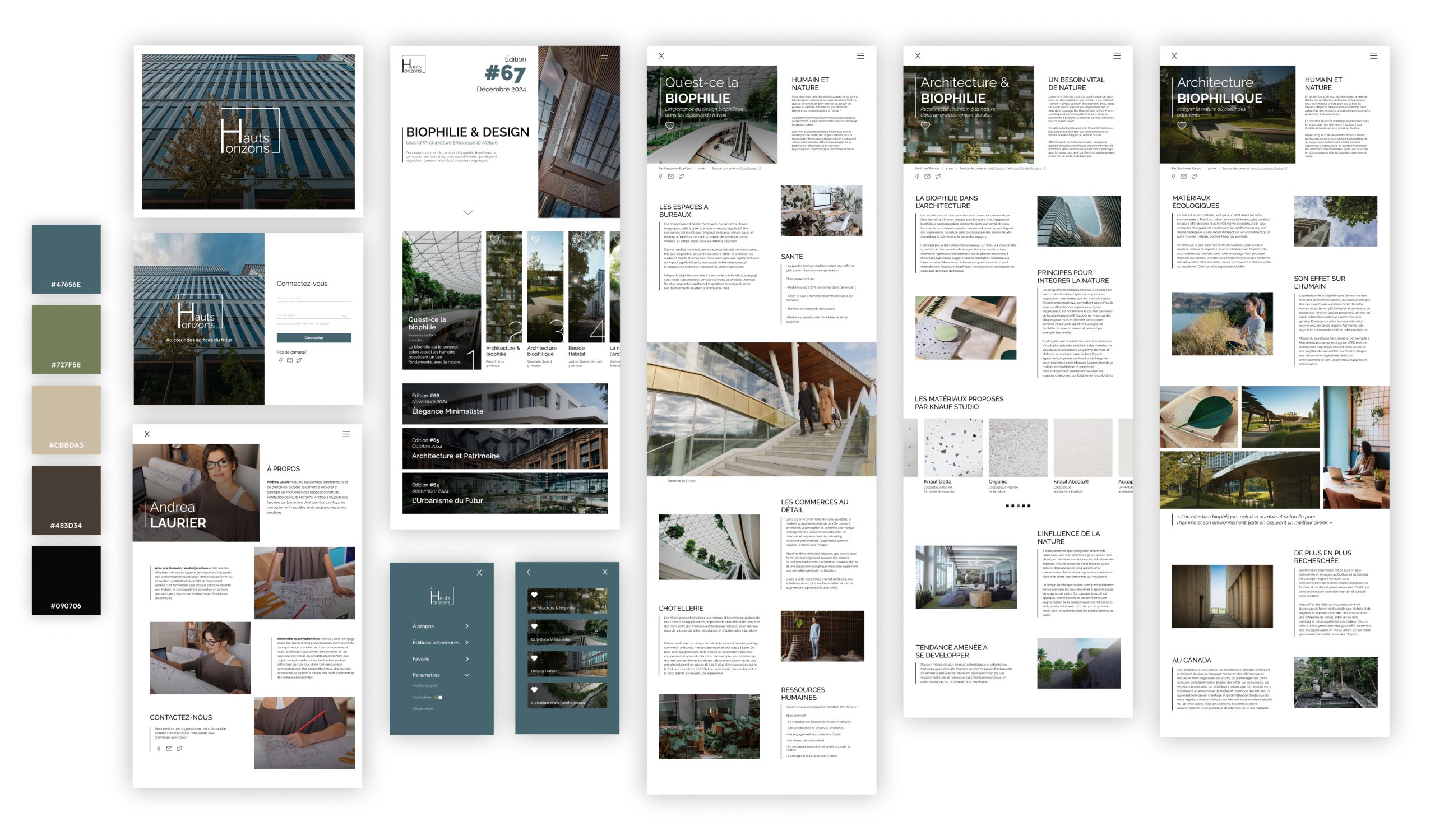
Task: Click the password field dropdown chevron
Action: 345,316
